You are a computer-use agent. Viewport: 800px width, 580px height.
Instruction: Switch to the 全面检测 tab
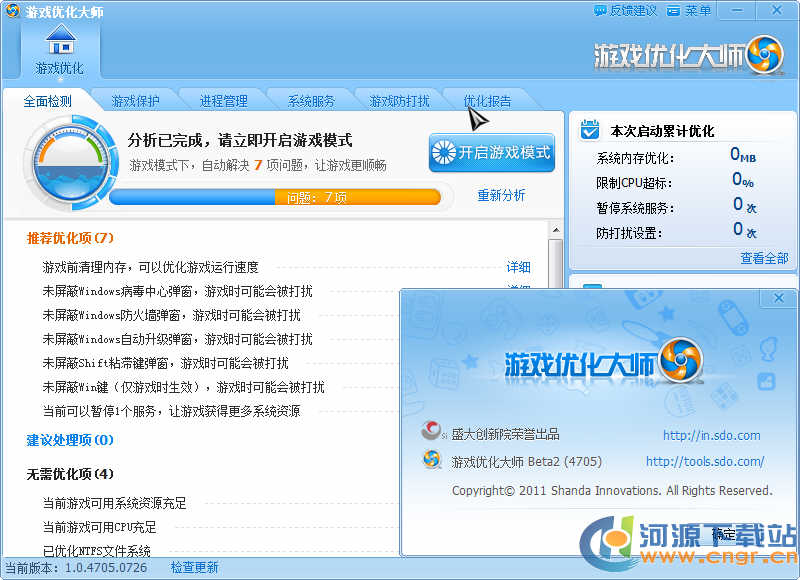(47, 101)
